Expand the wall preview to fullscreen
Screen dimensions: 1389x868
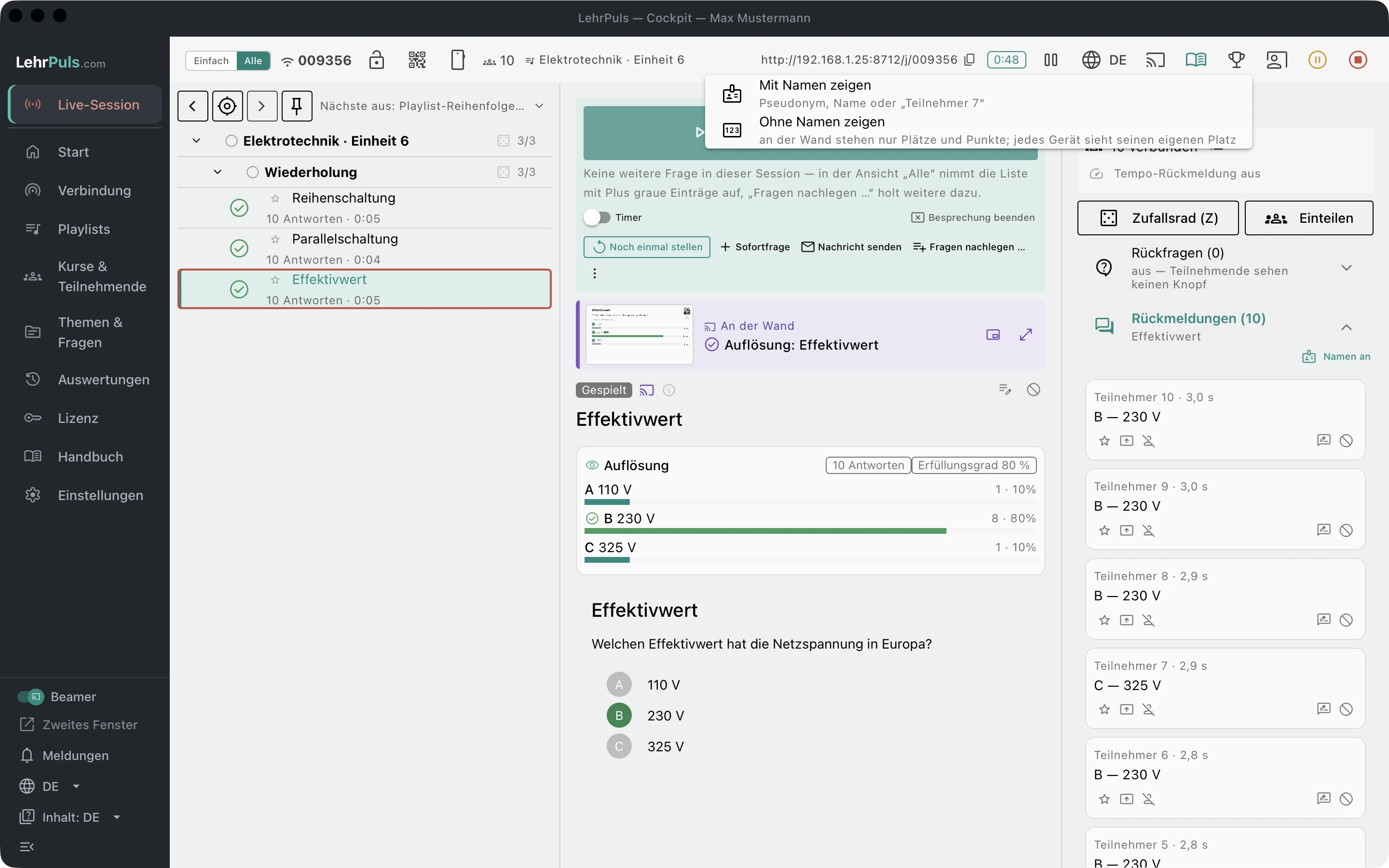(x=1026, y=335)
